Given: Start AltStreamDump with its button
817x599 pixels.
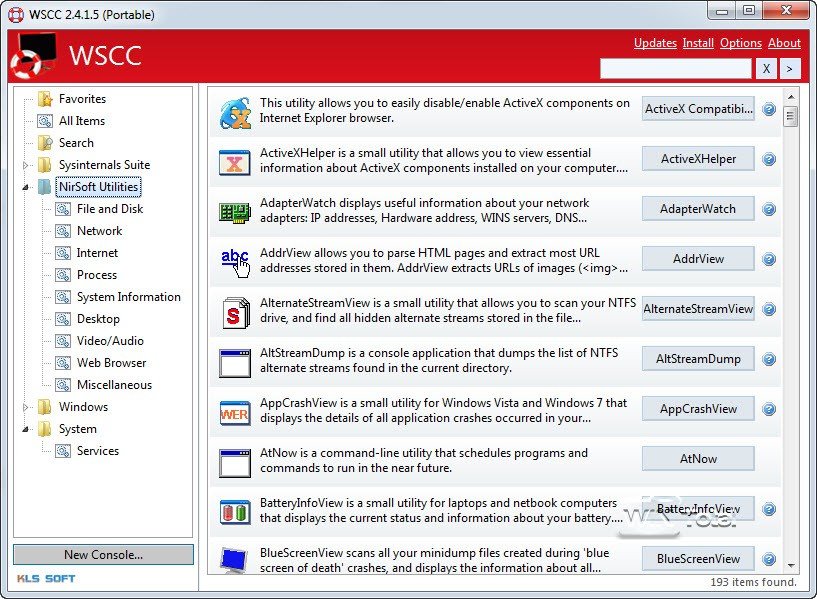Looking at the screenshot, I should pos(698,359).
